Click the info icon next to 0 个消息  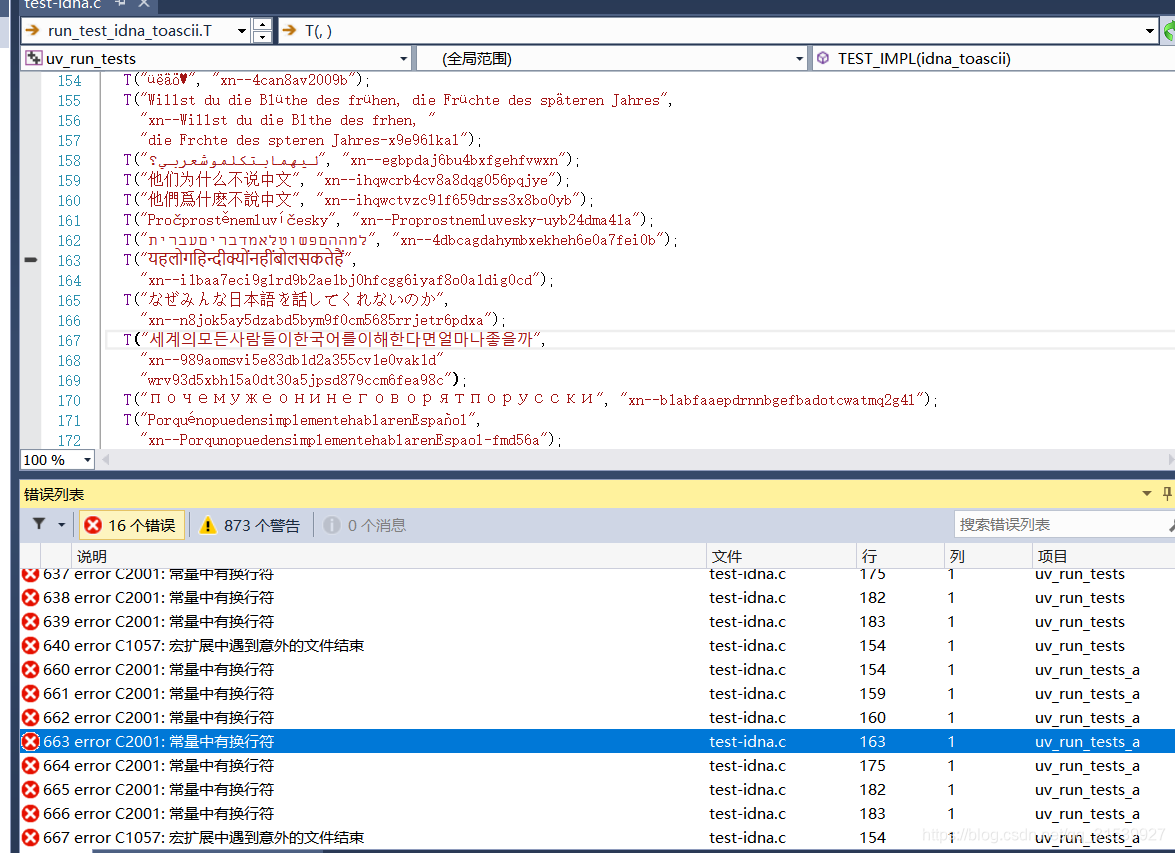[x=331, y=524]
